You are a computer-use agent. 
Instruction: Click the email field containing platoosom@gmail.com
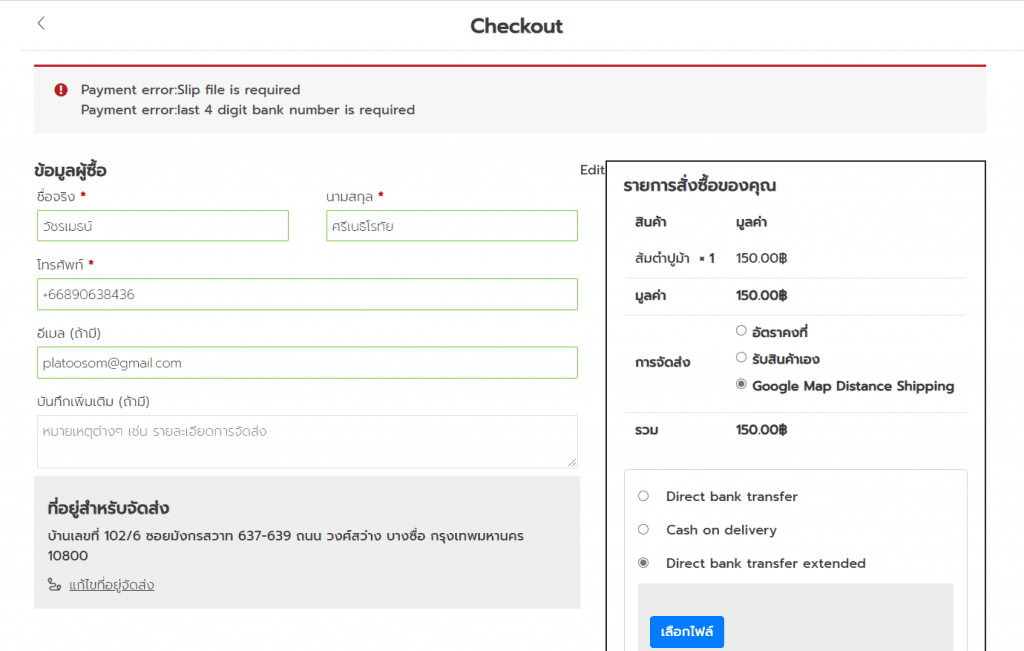pos(307,362)
